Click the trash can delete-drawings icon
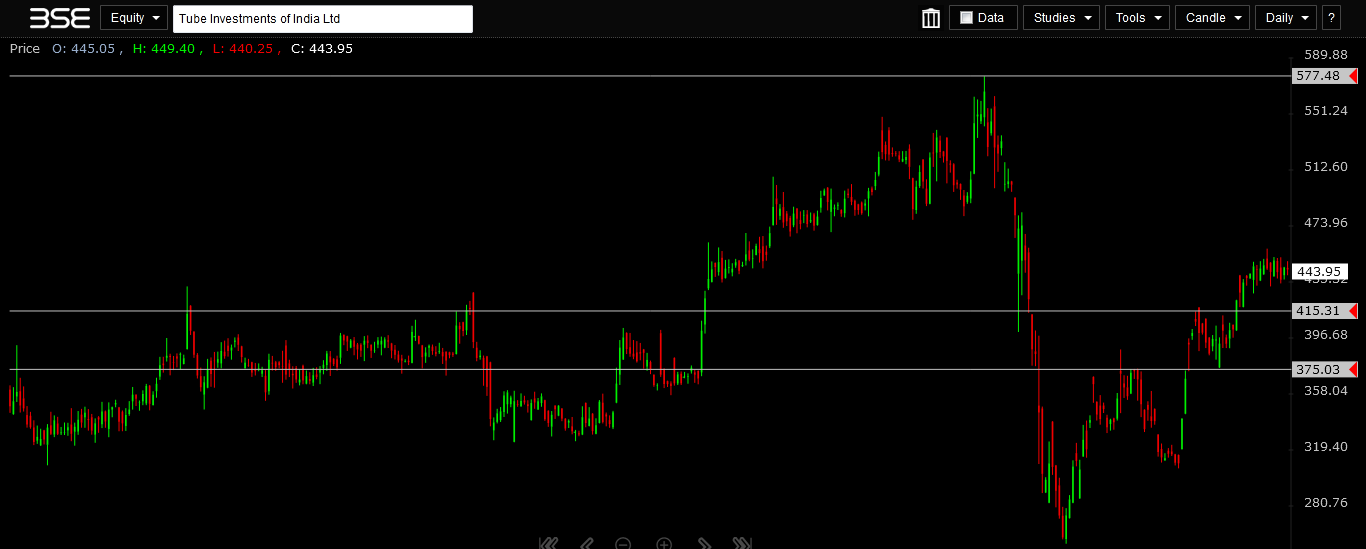 [x=931, y=18]
